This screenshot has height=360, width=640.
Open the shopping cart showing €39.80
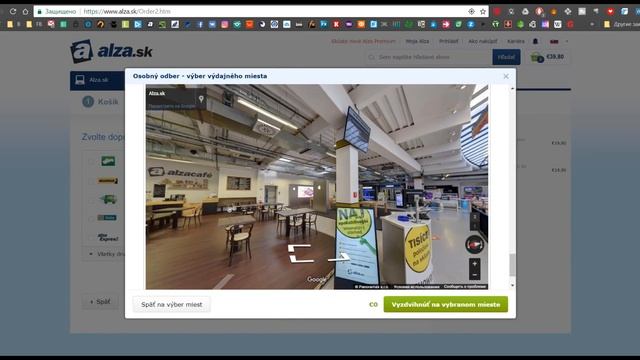pyautogui.click(x=547, y=57)
